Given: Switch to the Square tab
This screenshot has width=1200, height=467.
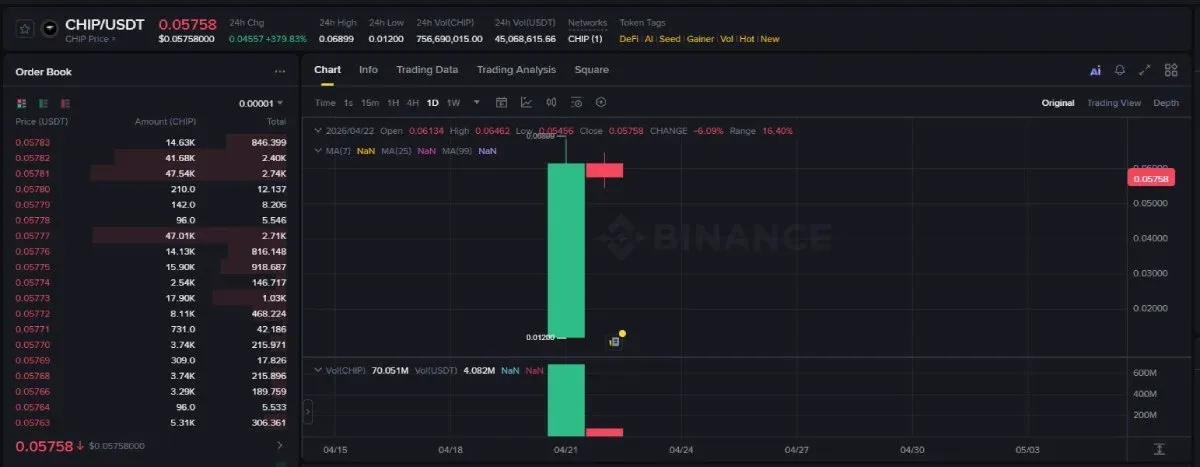Looking at the screenshot, I should point(591,70).
